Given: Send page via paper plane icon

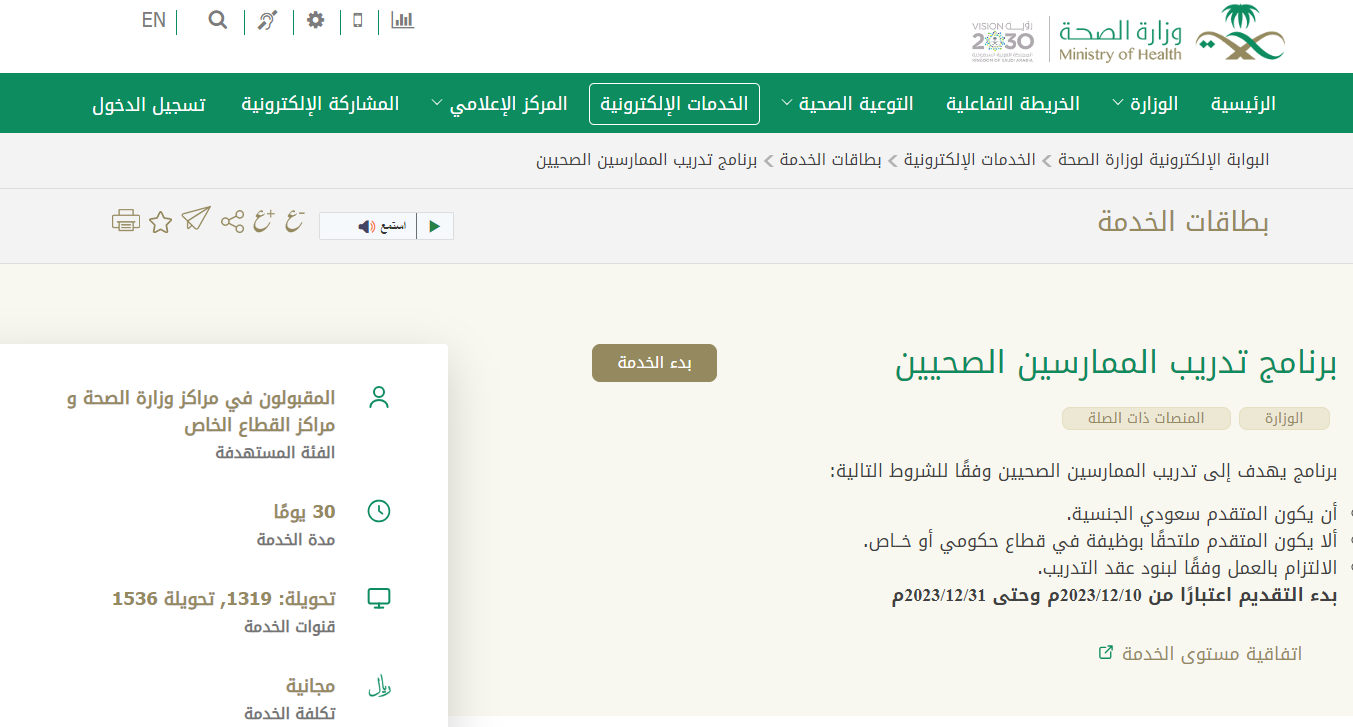Looking at the screenshot, I should (x=196, y=219).
